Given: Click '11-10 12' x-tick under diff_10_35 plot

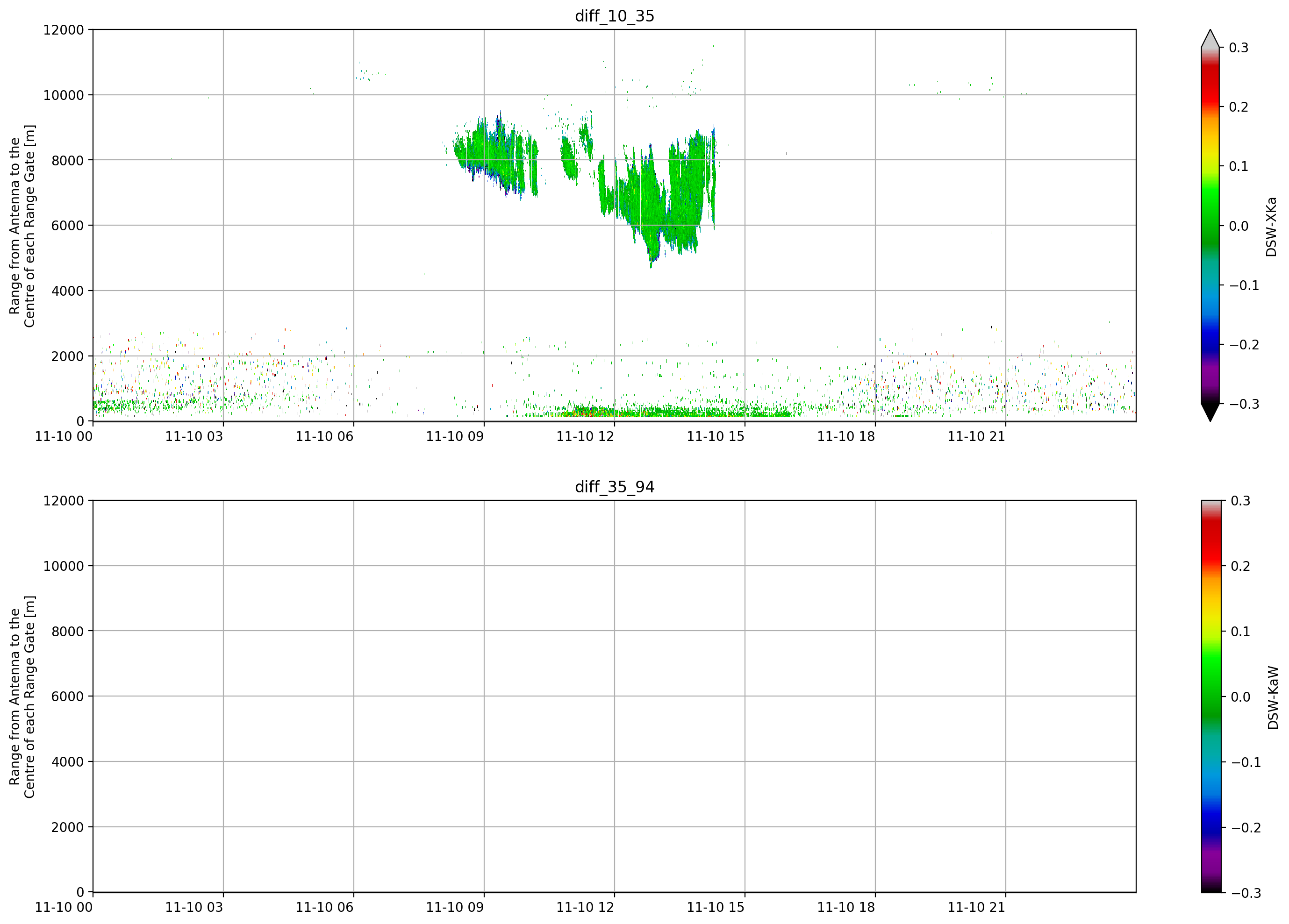Looking at the screenshot, I should [x=586, y=436].
